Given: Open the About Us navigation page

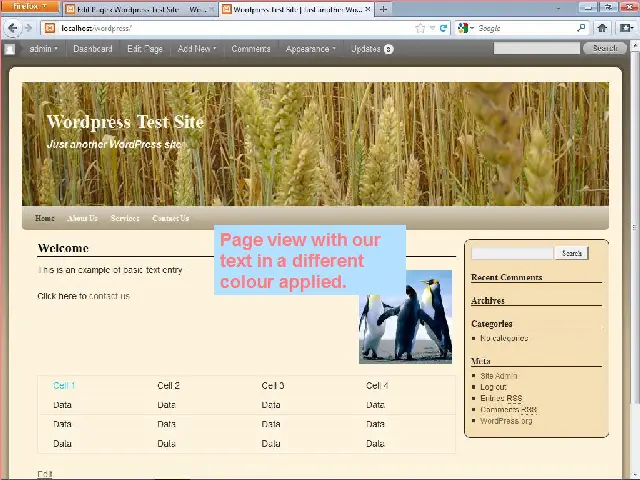Looking at the screenshot, I should (x=82, y=218).
